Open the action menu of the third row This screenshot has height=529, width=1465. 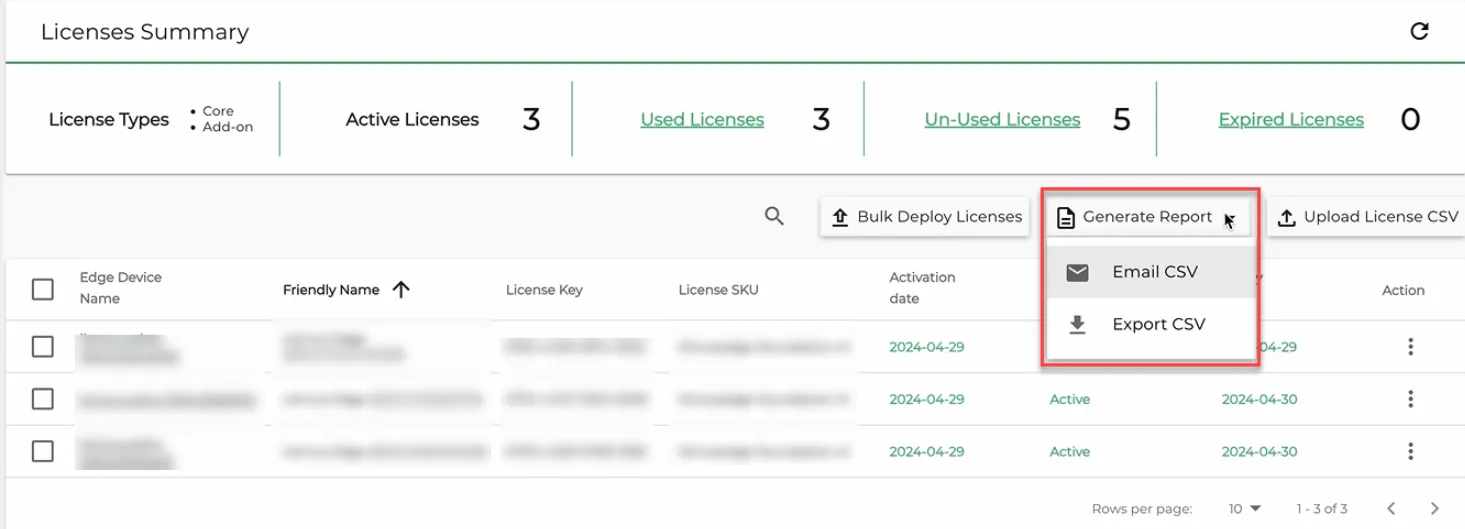tap(1410, 451)
